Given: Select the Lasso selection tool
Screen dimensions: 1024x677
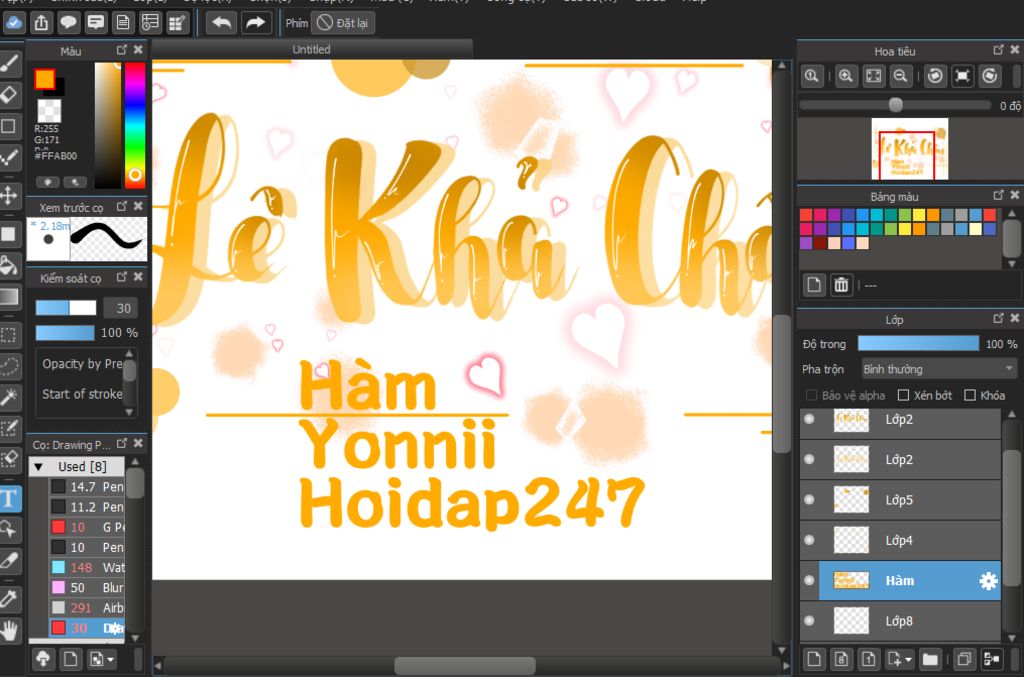Looking at the screenshot, I should coord(8,366).
